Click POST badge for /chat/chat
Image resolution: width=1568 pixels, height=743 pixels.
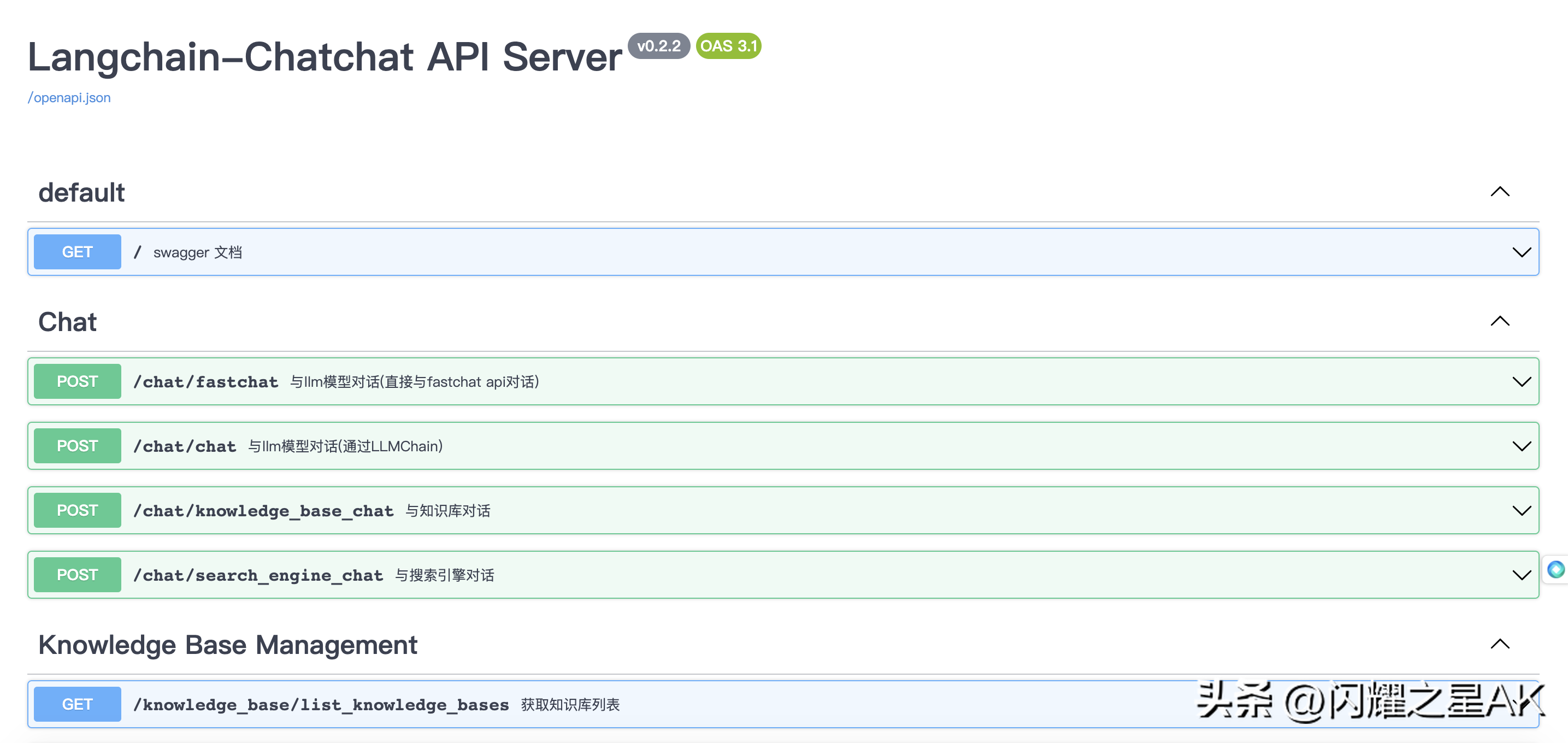click(77, 446)
